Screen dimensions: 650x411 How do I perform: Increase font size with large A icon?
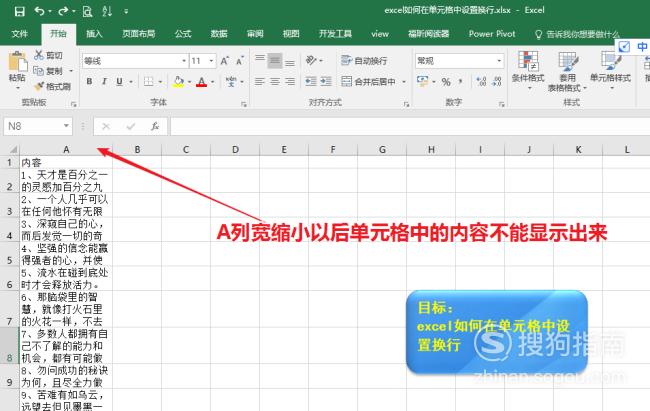pyautogui.click(x=224, y=61)
